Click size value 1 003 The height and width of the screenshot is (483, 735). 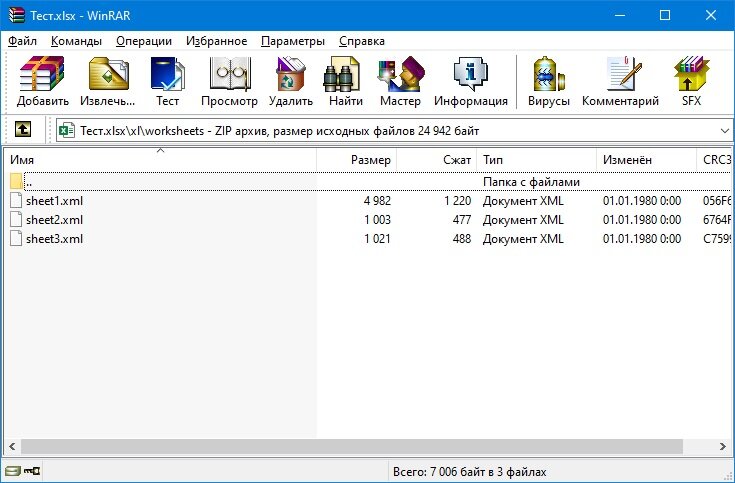[377, 219]
